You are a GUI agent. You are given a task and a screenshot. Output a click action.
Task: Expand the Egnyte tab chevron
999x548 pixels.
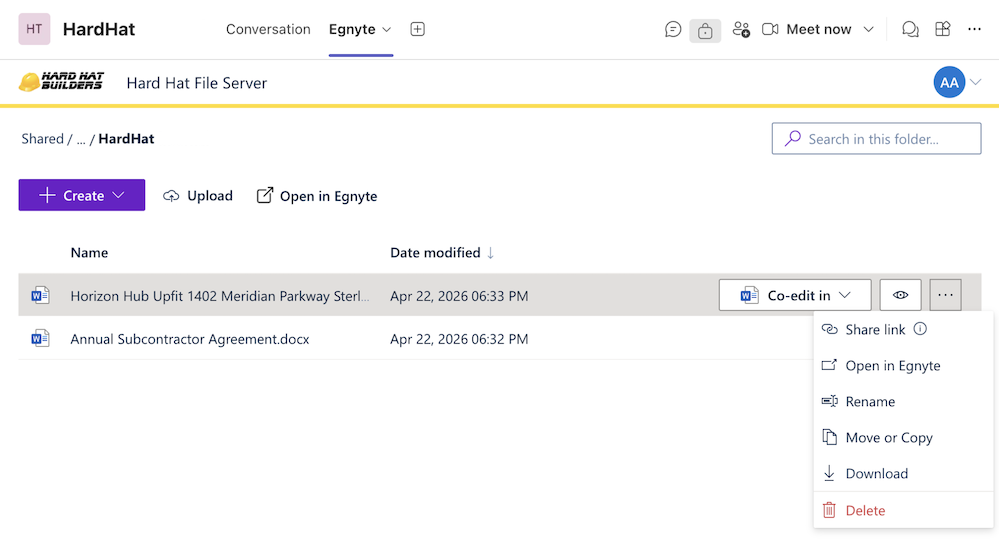point(386,30)
